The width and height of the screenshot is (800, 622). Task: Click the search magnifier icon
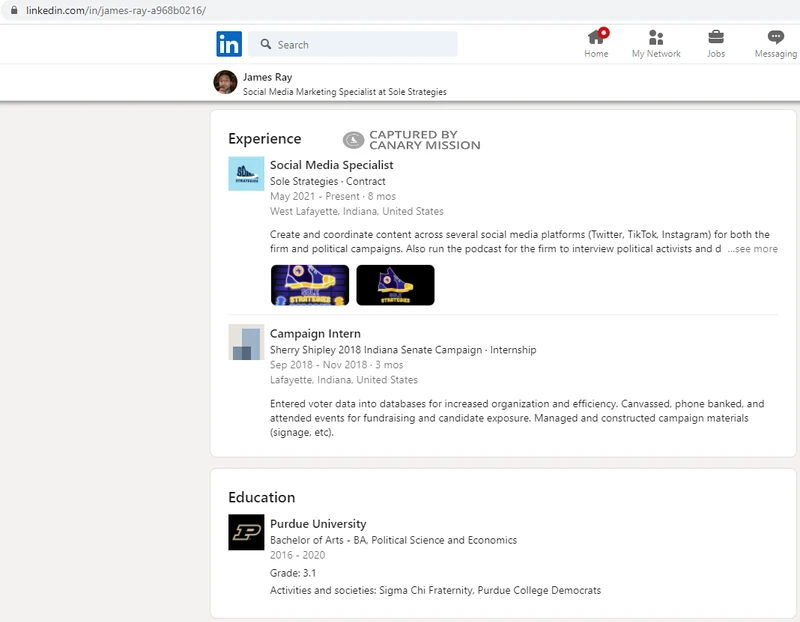click(x=266, y=44)
